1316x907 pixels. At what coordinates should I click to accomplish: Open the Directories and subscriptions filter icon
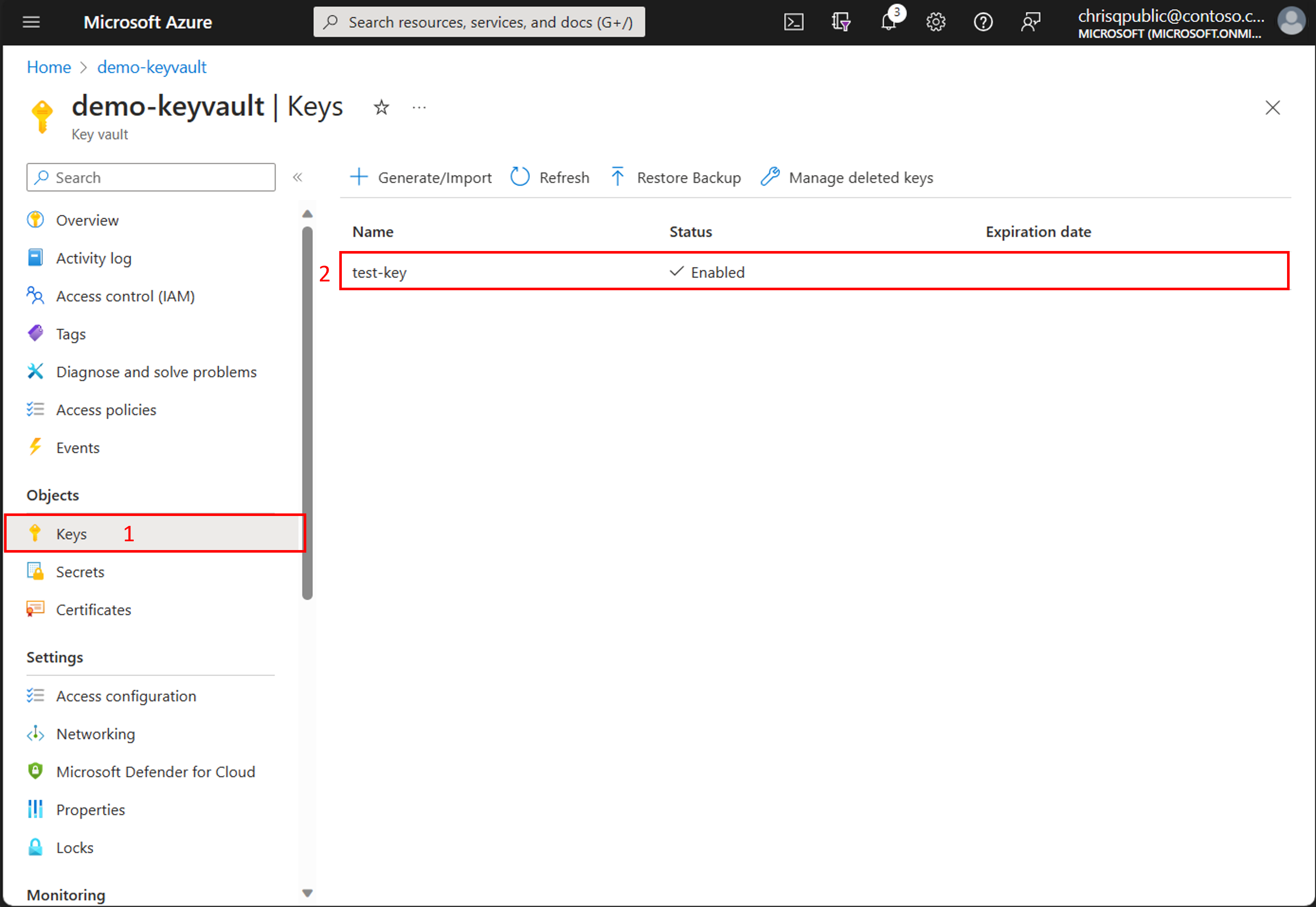(840, 22)
